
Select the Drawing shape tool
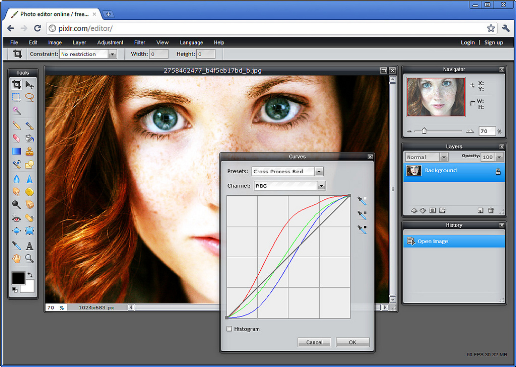pos(30,164)
